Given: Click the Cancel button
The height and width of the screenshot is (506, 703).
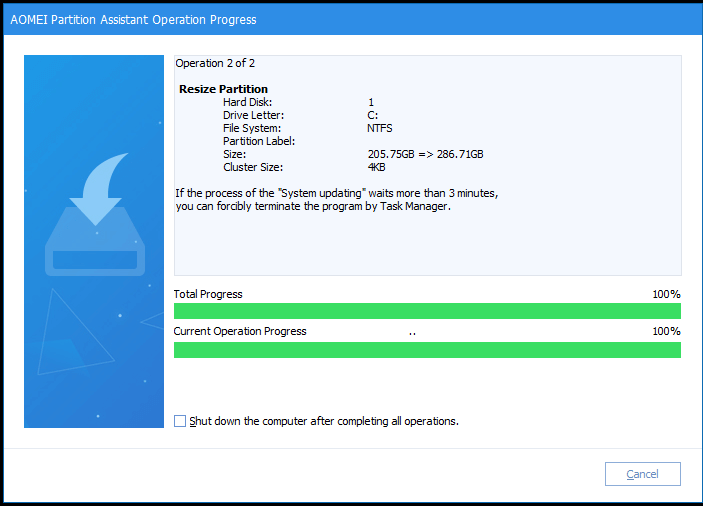Looking at the screenshot, I should coord(642,474).
